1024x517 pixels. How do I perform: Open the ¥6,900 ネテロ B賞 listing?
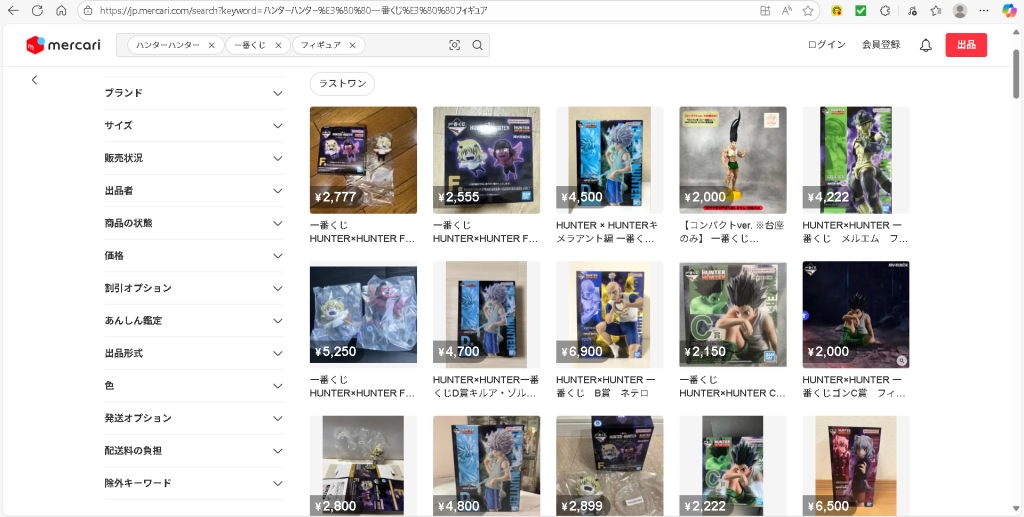[x=609, y=330]
